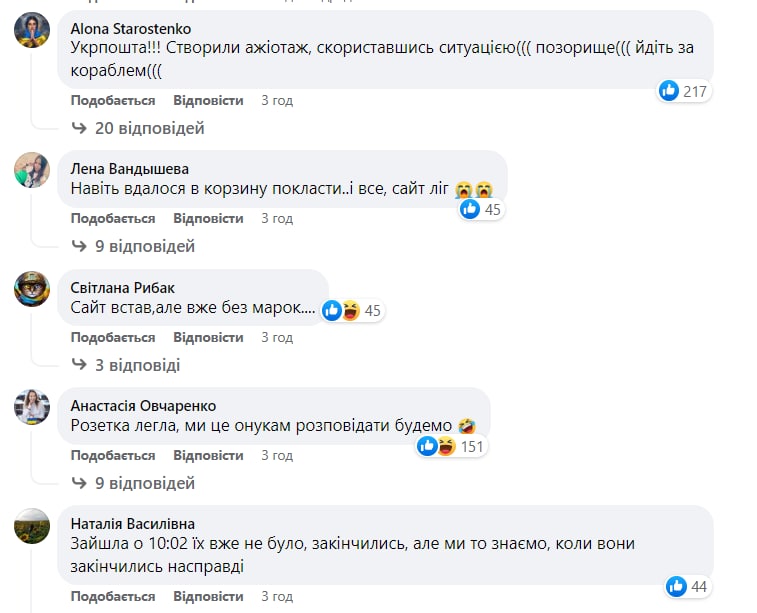Click Лена Вандышева's profile avatar
Viewport: 757px width, 613px height.
click(x=32, y=170)
